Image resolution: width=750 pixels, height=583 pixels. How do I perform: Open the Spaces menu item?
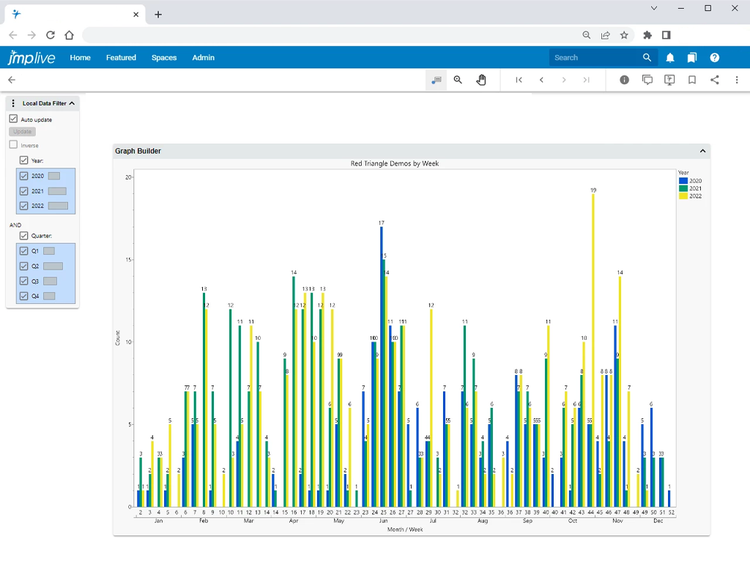(164, 58)
